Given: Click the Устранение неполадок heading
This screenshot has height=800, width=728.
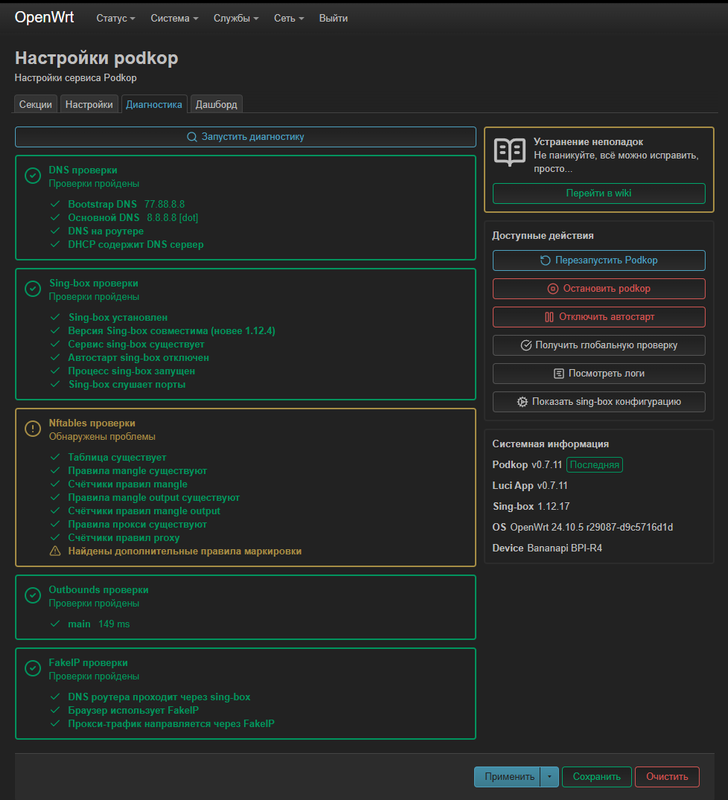Looking at the screenshot, I should (x=588, y=142).
